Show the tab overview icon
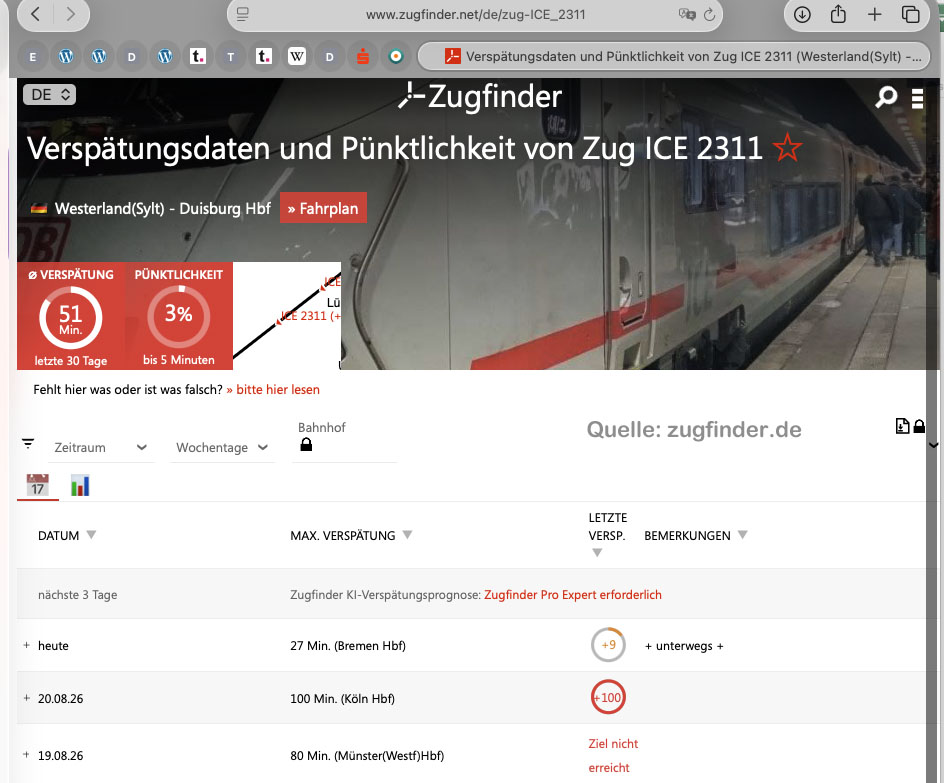Viewport: 944px width, 783px height. (x=910, y=14)
